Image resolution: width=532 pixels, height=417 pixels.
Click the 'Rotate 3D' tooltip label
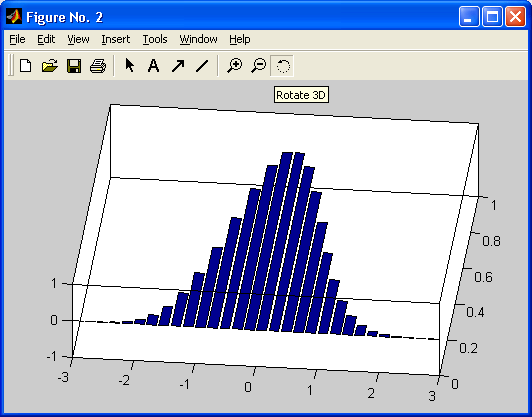click(x=301, y=95)
